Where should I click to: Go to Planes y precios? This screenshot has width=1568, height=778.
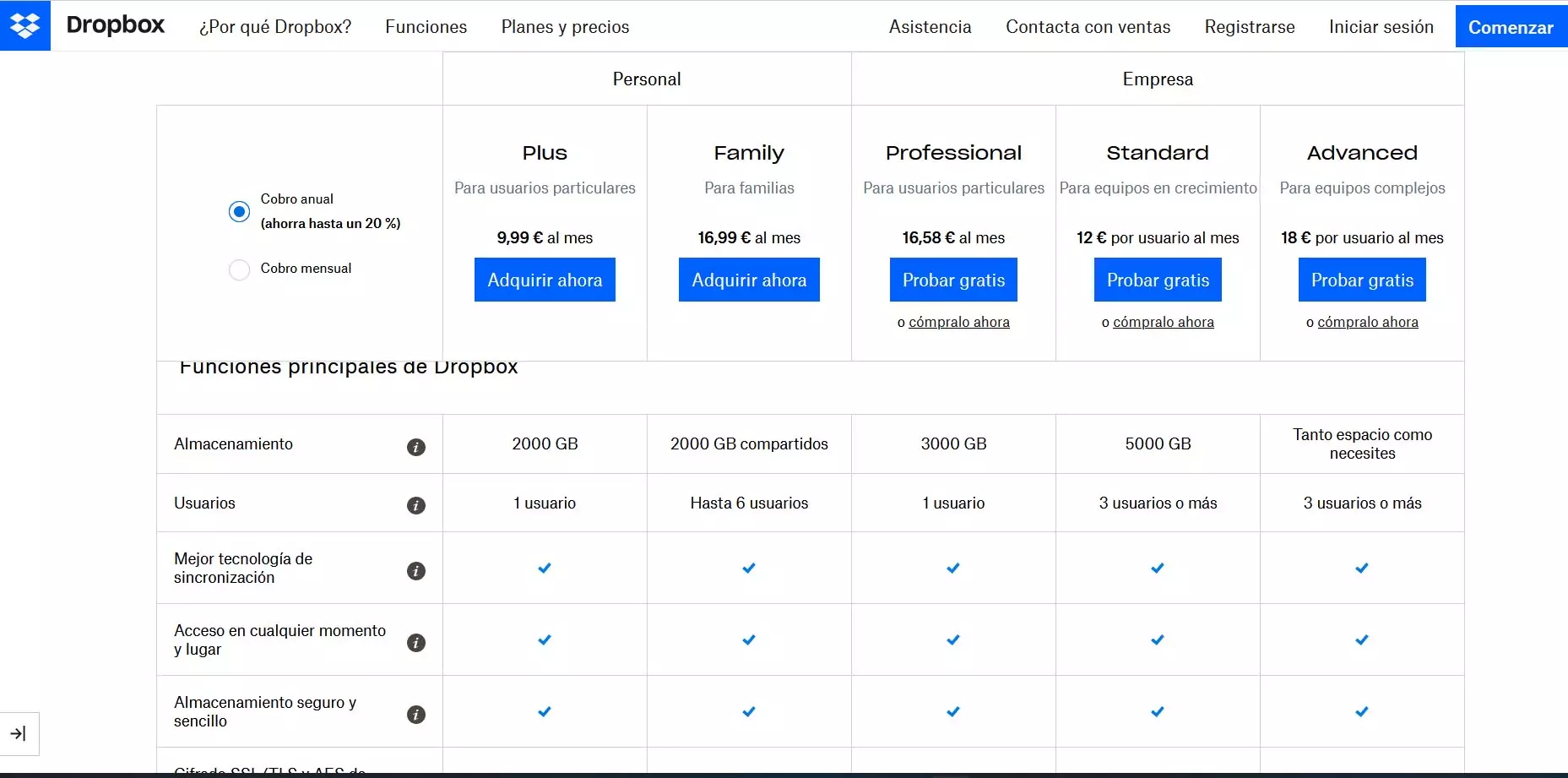point(565,27)
